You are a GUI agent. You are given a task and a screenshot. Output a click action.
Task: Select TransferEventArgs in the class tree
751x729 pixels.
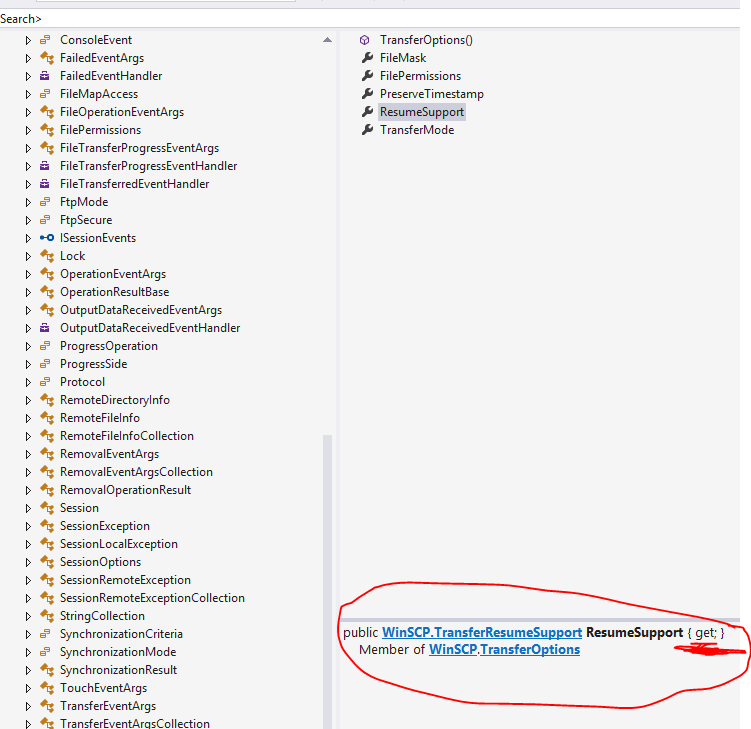click(107, 706)
